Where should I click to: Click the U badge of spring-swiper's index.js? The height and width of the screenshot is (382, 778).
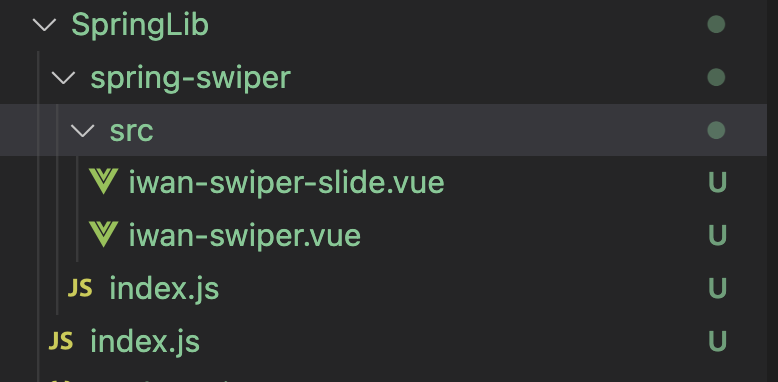[717, 288]
